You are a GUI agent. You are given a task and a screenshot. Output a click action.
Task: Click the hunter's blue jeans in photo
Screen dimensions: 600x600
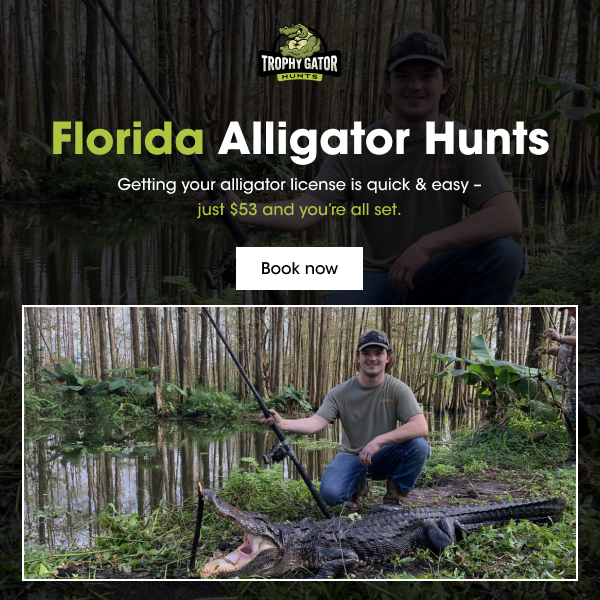point(375,471)
